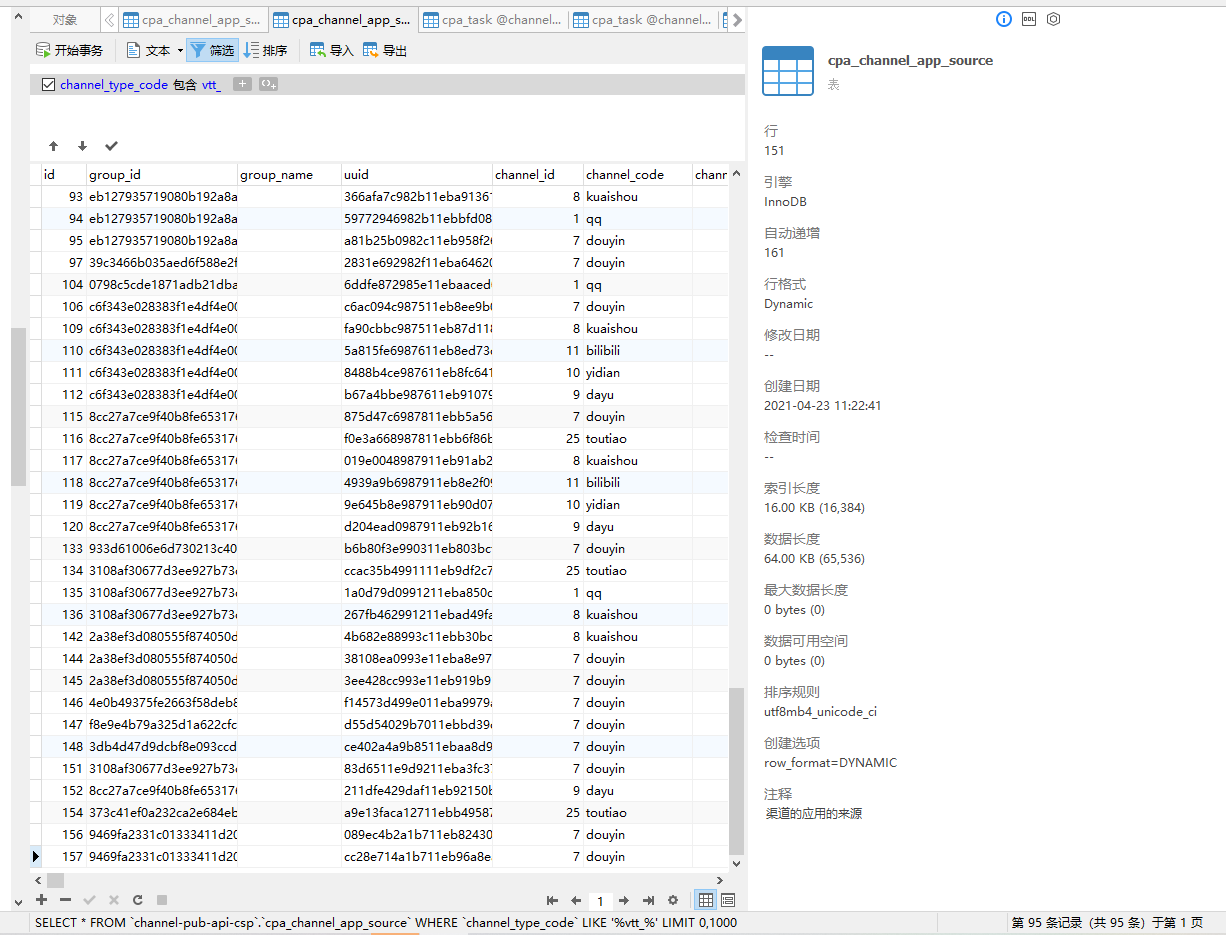Delete record with the minus icon
Screen dimensions: 1226x935
[x=65, y=900]
